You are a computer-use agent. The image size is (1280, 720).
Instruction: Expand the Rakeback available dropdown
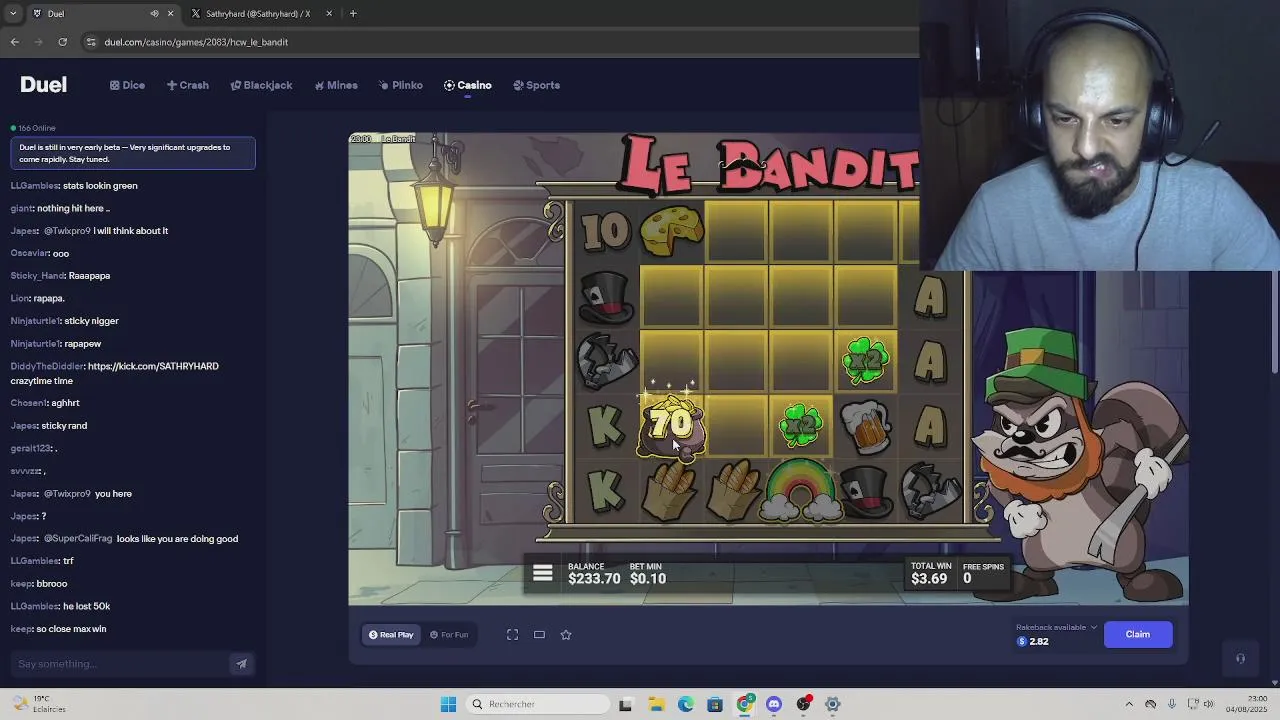[x=1057, y=627]
